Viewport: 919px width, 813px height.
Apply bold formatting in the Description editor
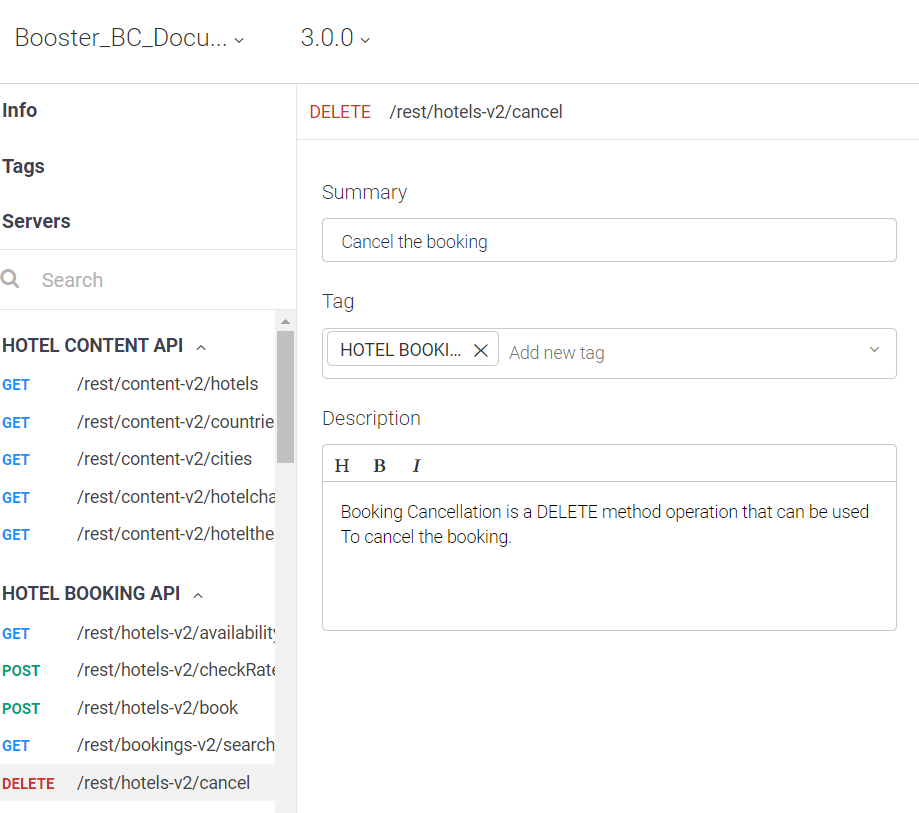[379, 465]
